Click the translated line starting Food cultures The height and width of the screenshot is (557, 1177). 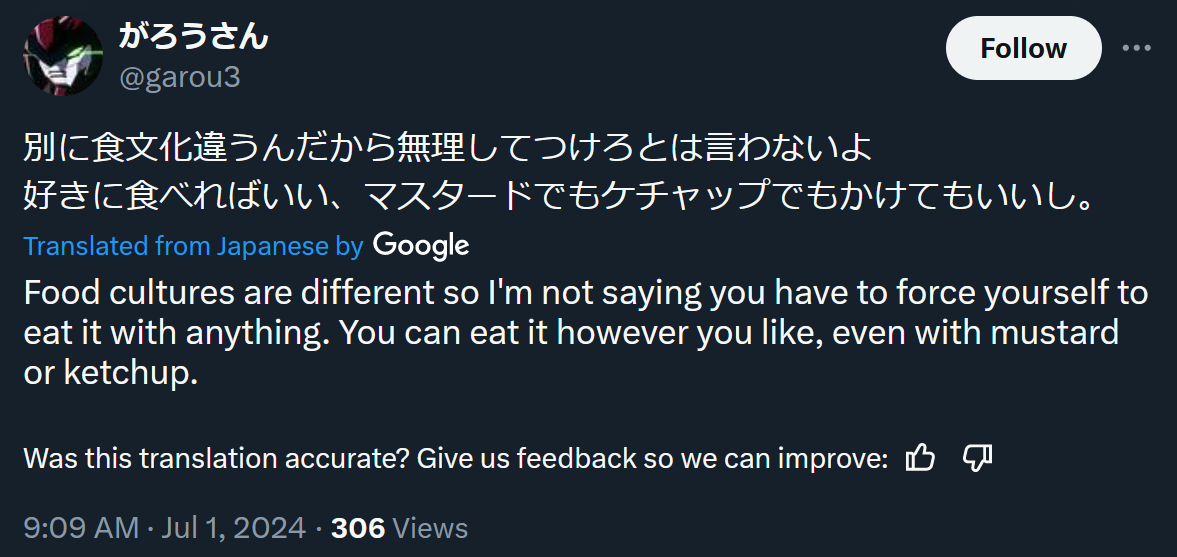(585, 293)
